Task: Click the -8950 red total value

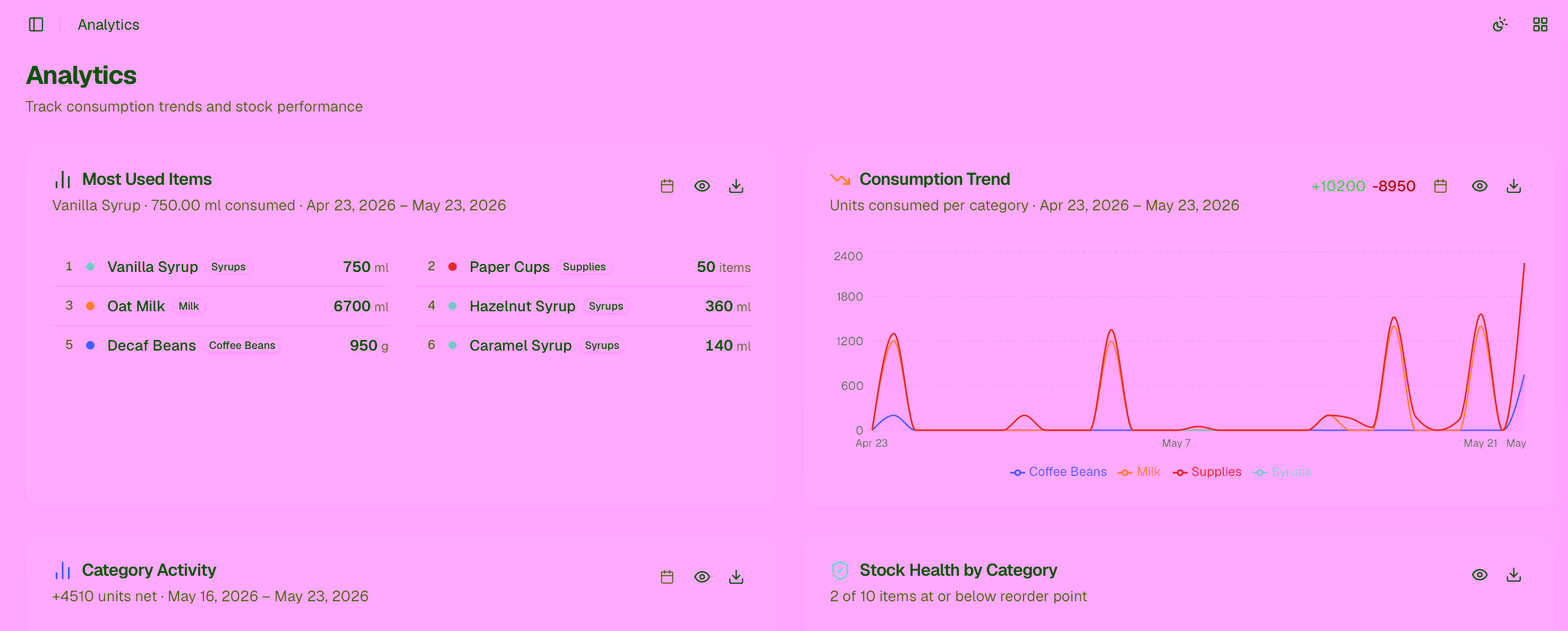Action: [1393, 185]
